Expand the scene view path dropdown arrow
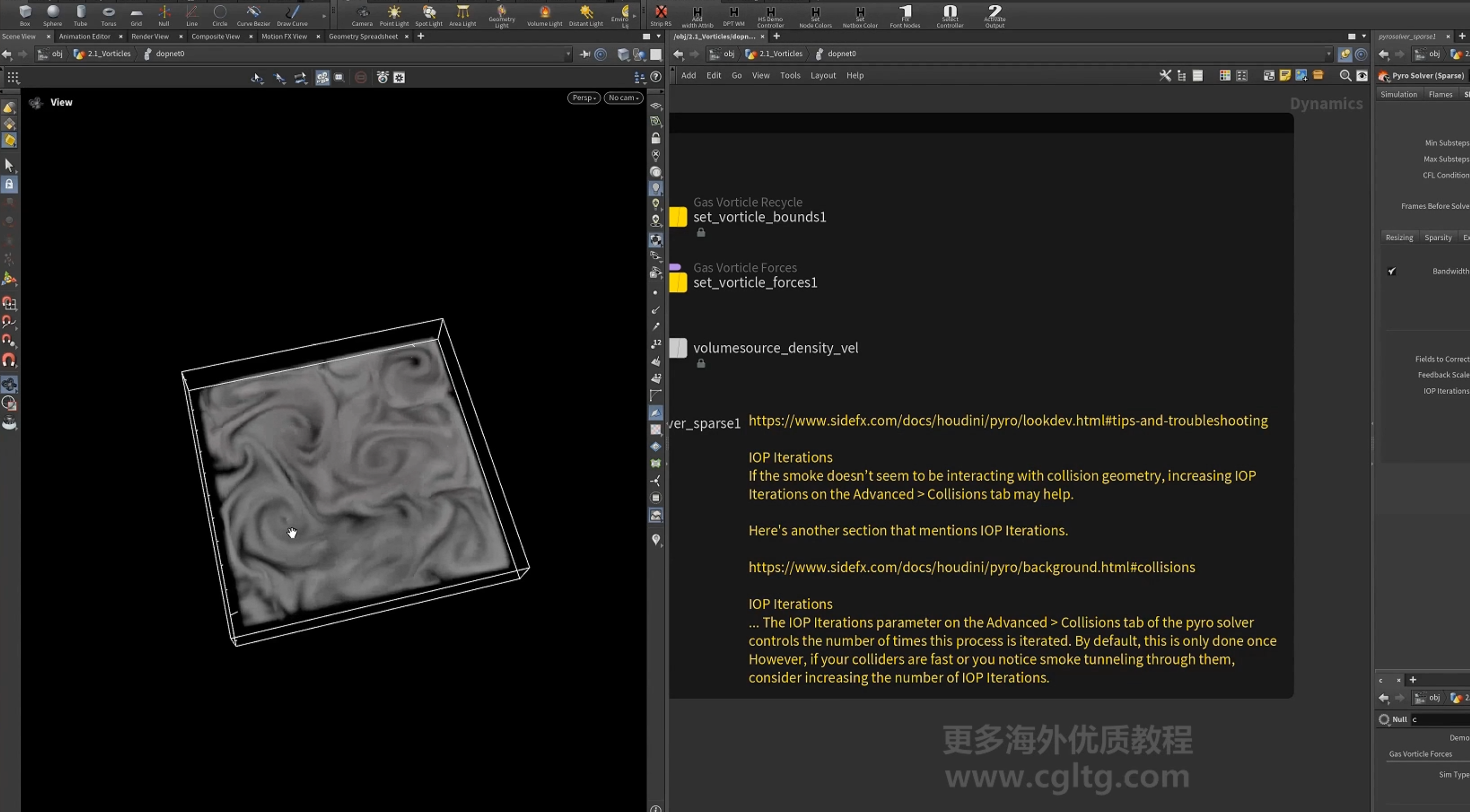 pyautogui.click(x=568, y=54)
